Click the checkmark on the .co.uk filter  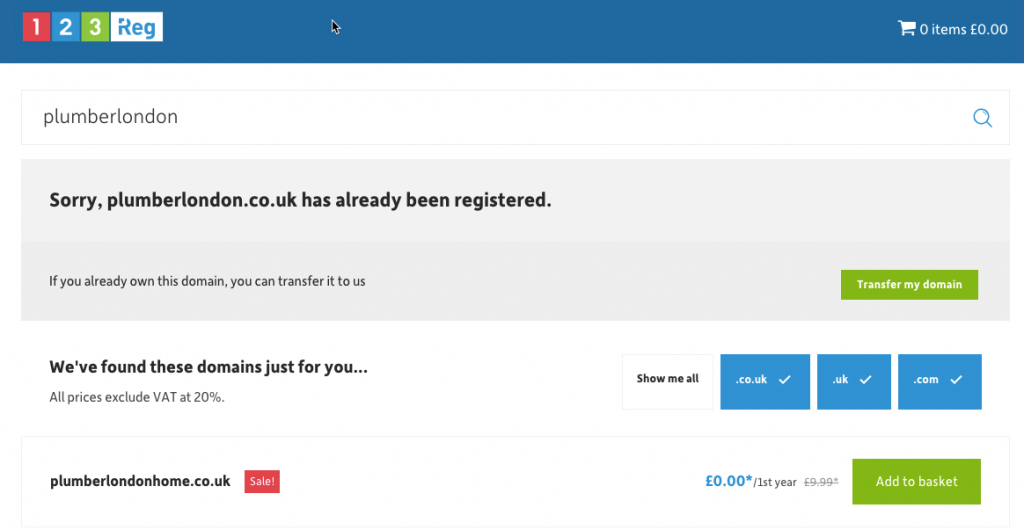pyautogui.click(x=785, y=380)
